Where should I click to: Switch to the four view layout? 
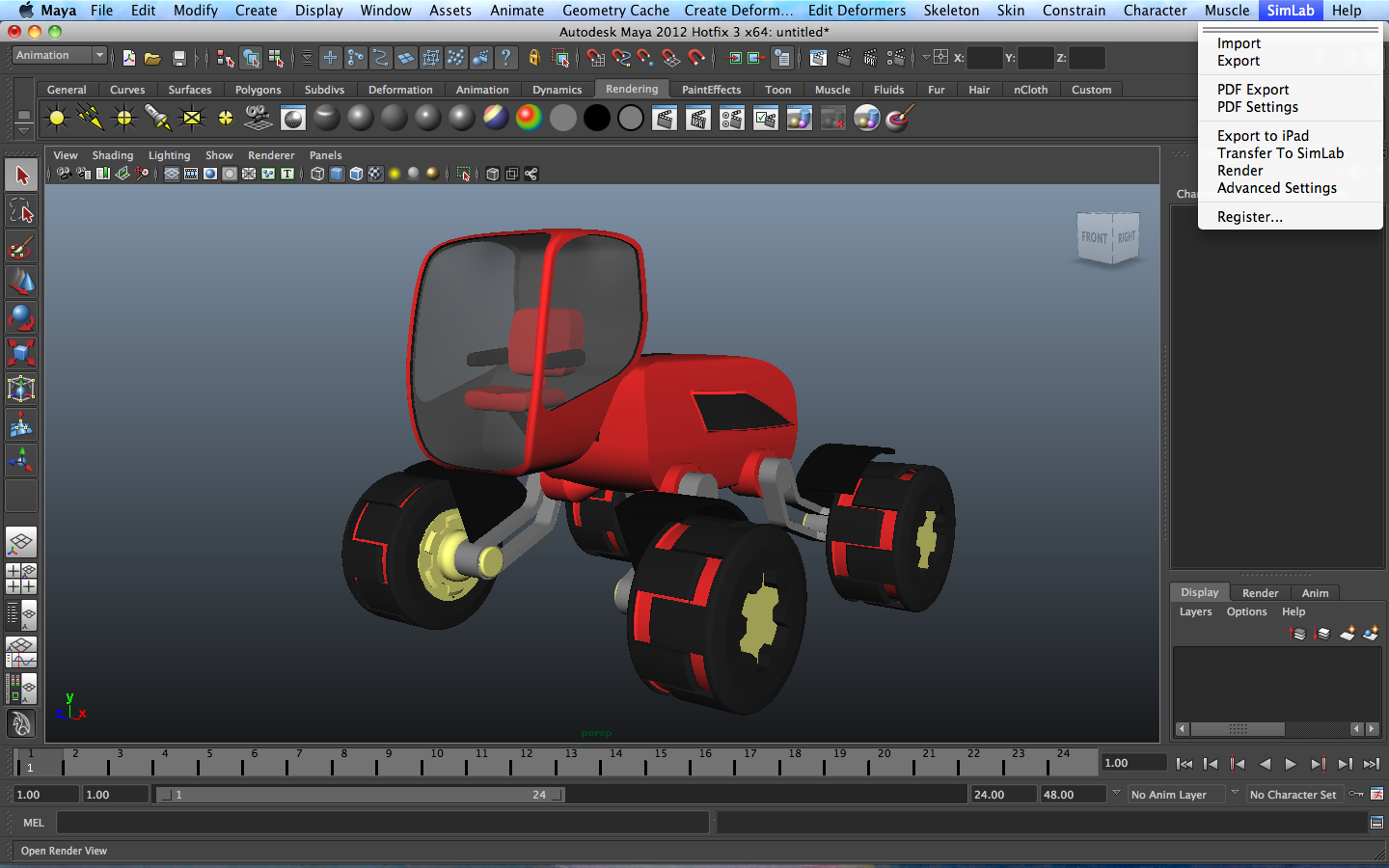tap(21, 579)
